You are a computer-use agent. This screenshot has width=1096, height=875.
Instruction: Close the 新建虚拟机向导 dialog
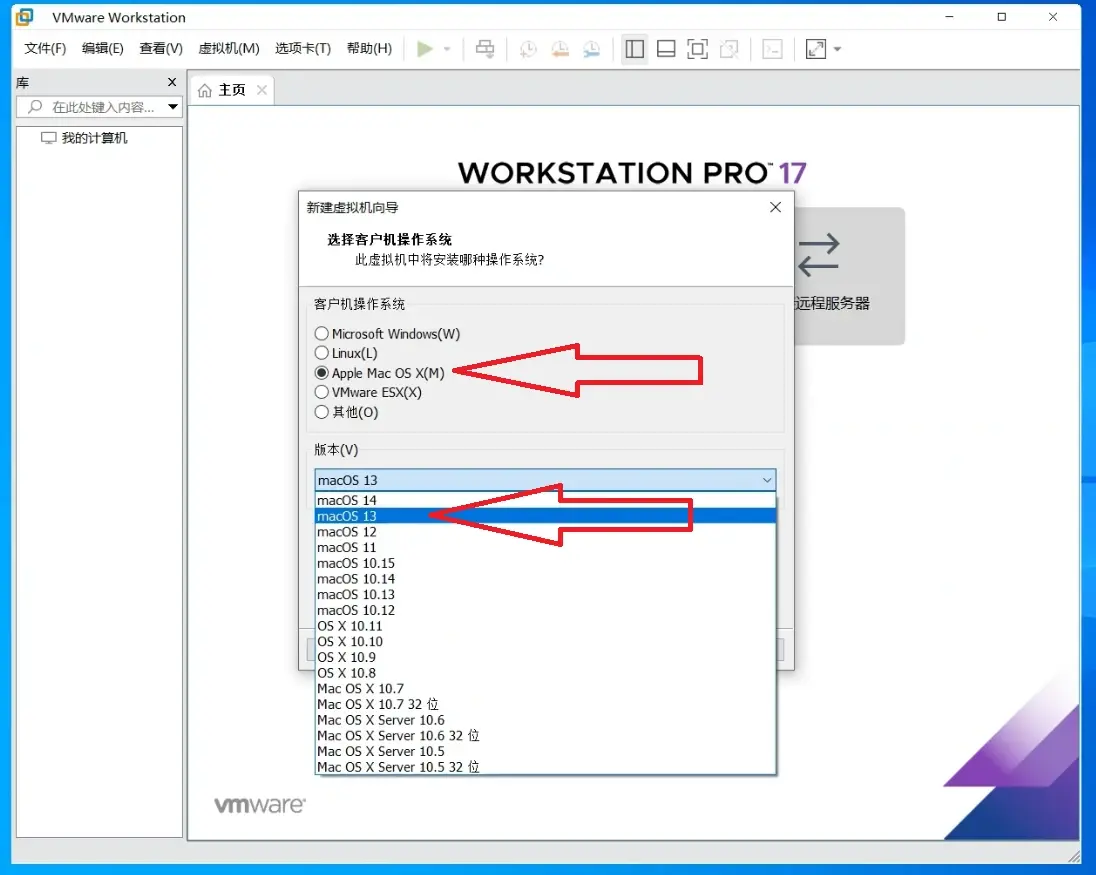(x=775, y=208)
